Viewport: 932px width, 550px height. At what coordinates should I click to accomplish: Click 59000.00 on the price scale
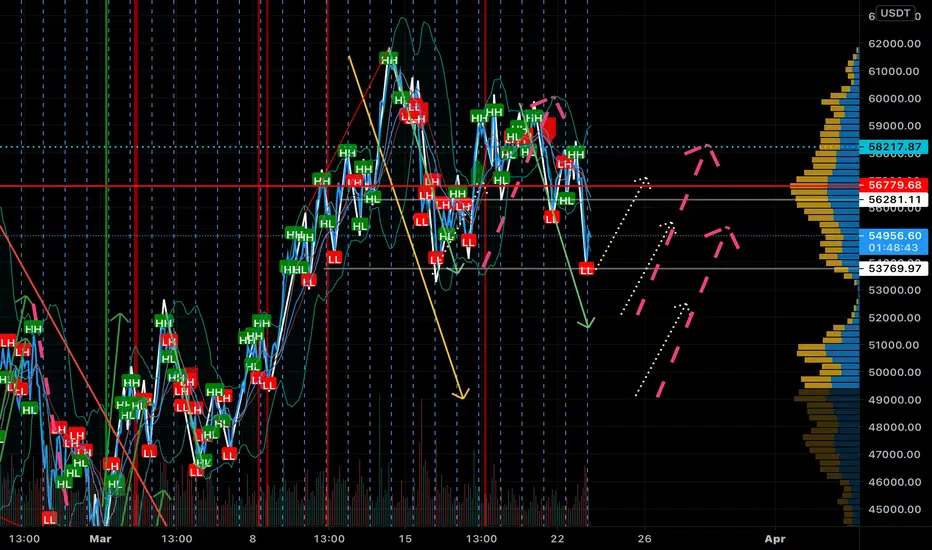tap(894, 125)
